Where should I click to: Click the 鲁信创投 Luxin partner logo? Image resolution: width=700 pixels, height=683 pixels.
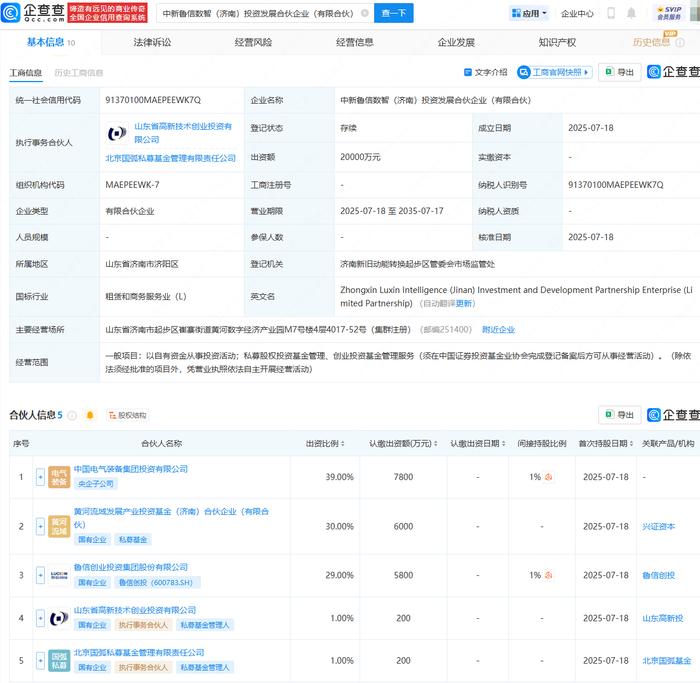59,575
